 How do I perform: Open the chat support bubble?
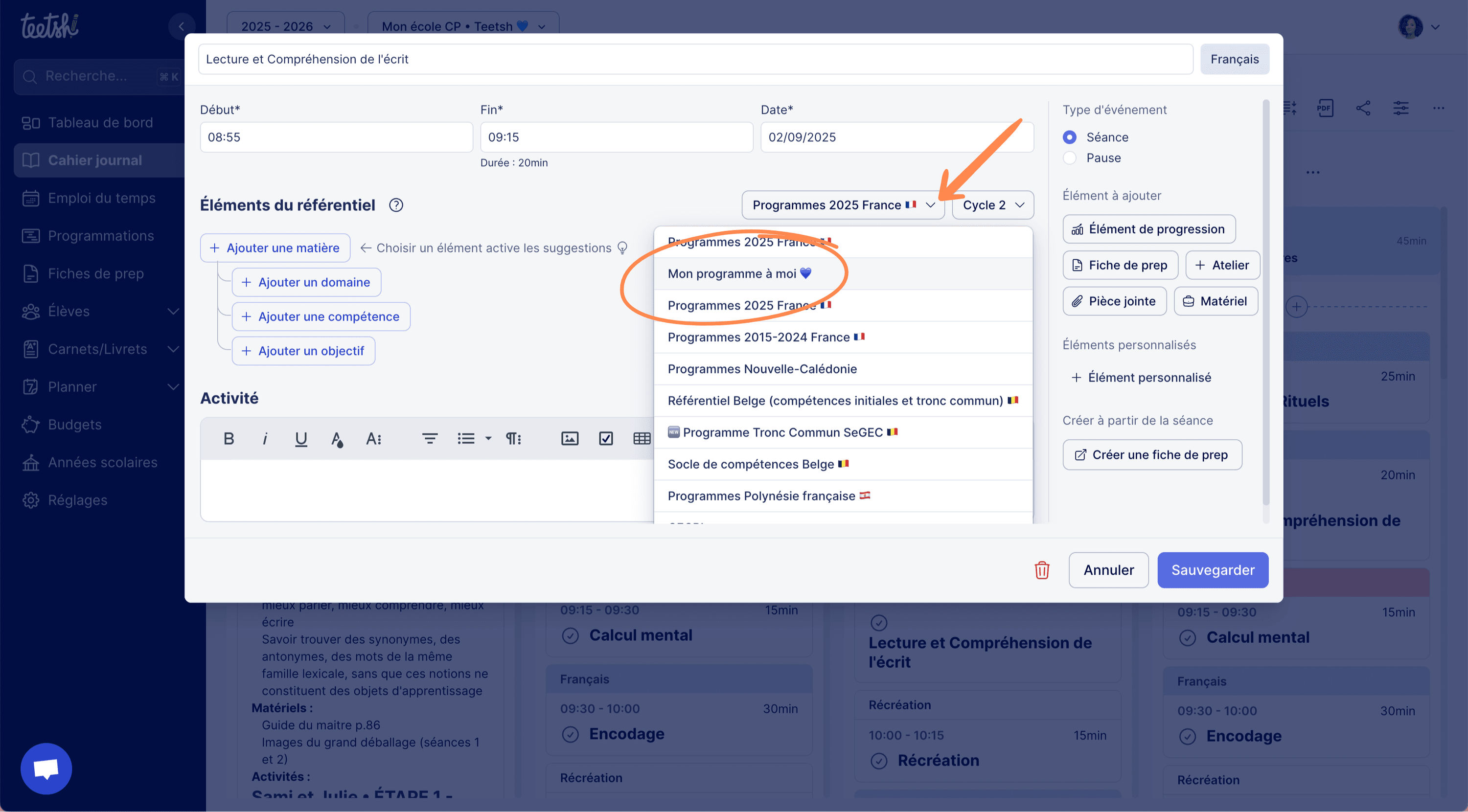tap(46, 768)
